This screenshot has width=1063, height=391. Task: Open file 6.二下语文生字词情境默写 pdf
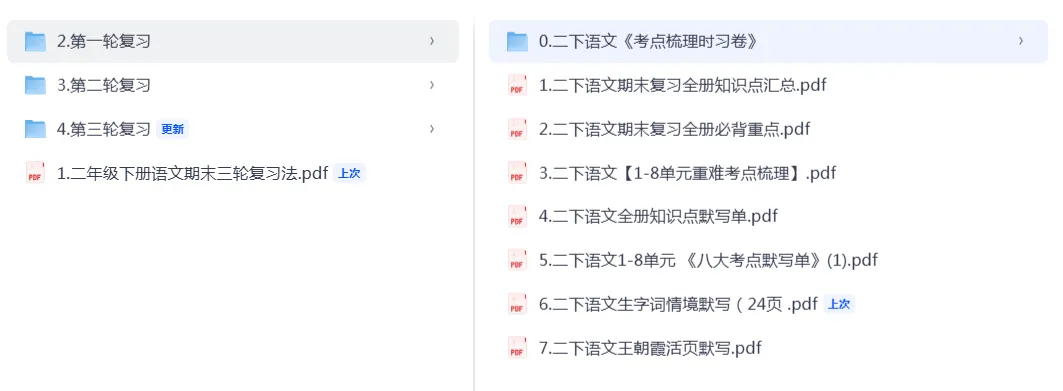pos(679,304)
